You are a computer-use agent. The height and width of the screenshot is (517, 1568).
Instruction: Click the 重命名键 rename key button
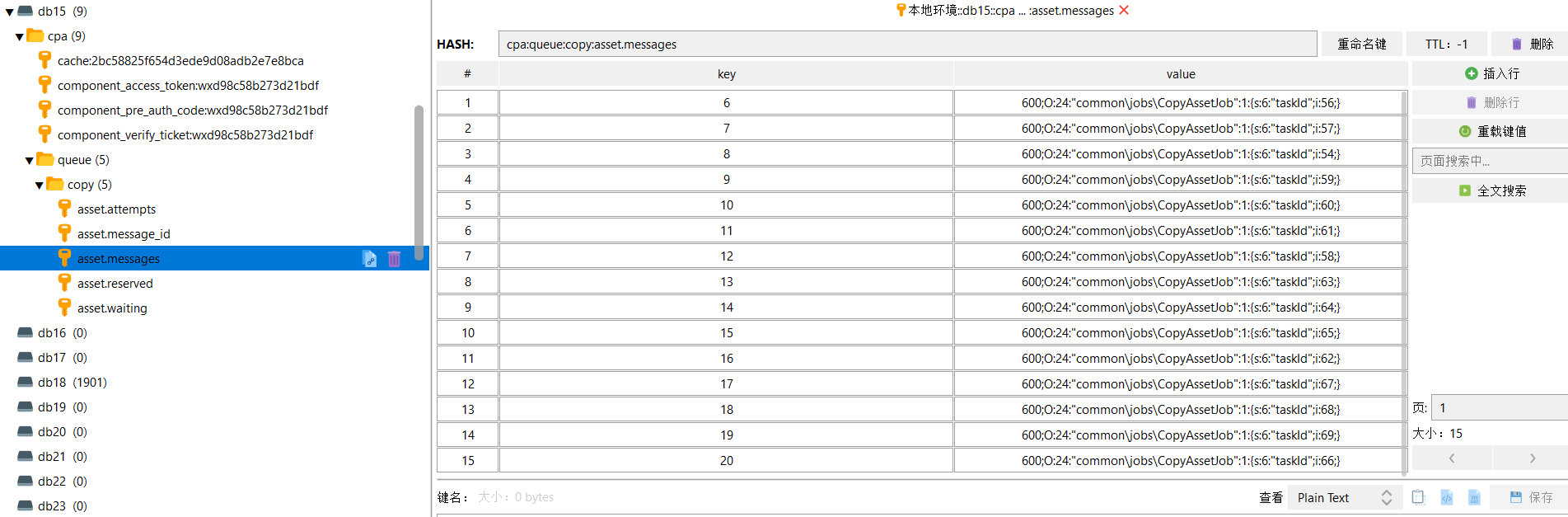coord(1361,44)
